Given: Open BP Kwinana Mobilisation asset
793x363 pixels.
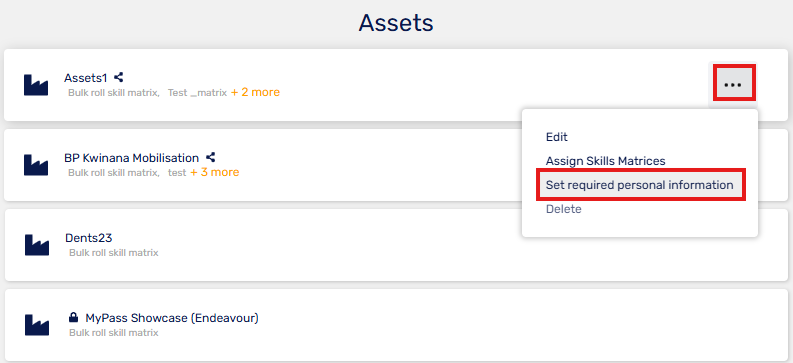Looking at the screenshot, I should coord(131,158).
